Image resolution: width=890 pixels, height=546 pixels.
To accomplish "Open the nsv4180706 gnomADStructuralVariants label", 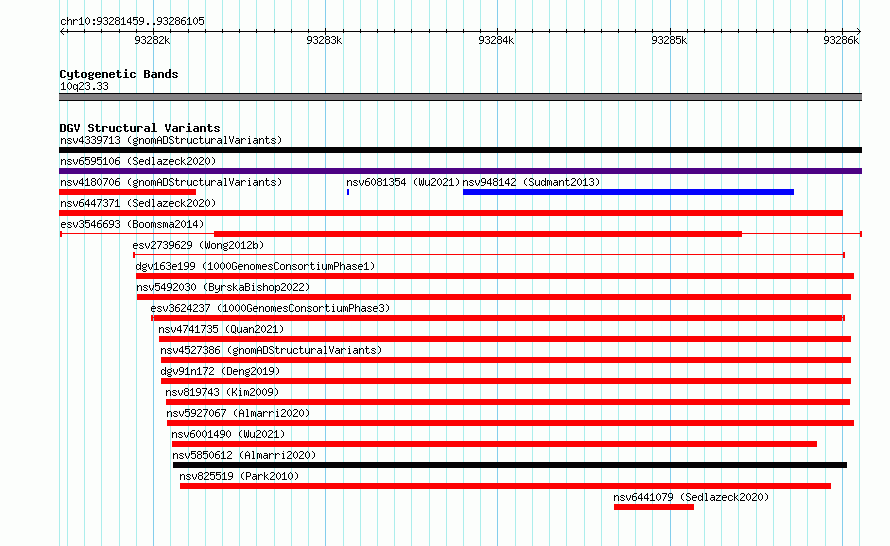I will click(171, 182).
